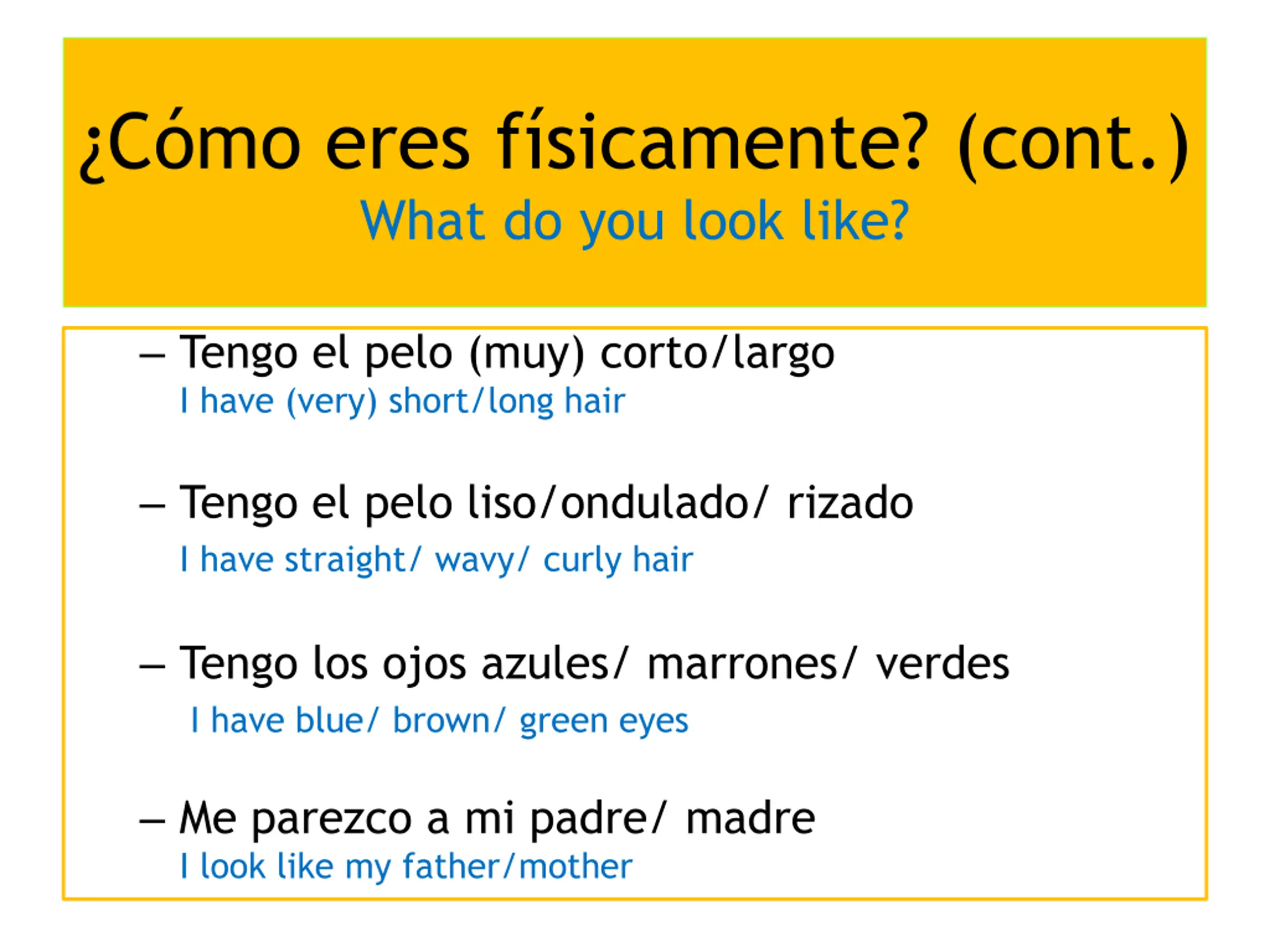Select the translation 'I look like my father/mother'
Screen dimensions: 1270x952
[x=406, y=867]
